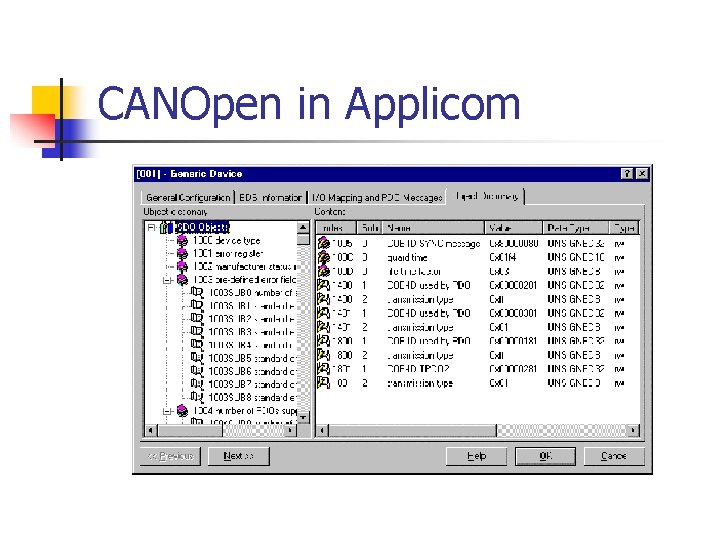Click the icon of the 1003SUB6 entry
The width and height of the screenshot is (720, 540).
coord(197,371)
